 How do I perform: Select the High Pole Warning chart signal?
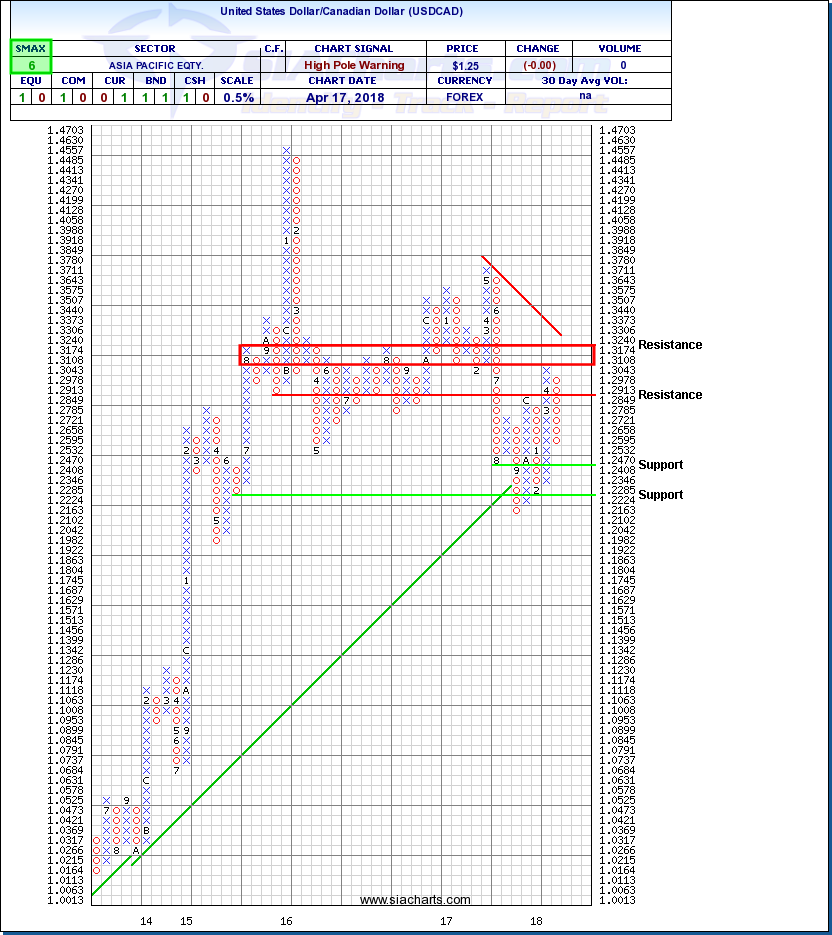[x=355, y=65]
